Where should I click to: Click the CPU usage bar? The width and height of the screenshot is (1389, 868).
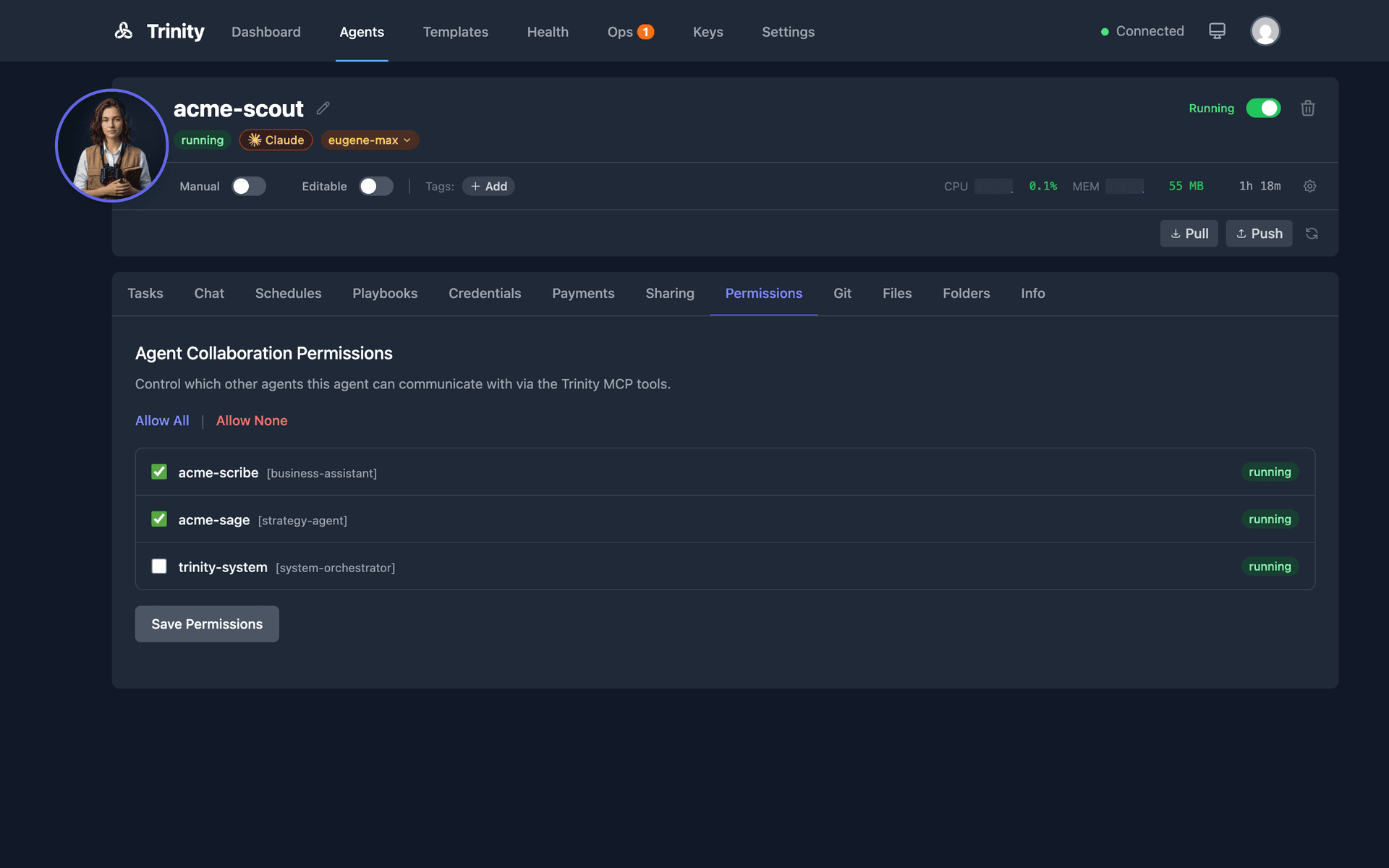click(993, 186)
